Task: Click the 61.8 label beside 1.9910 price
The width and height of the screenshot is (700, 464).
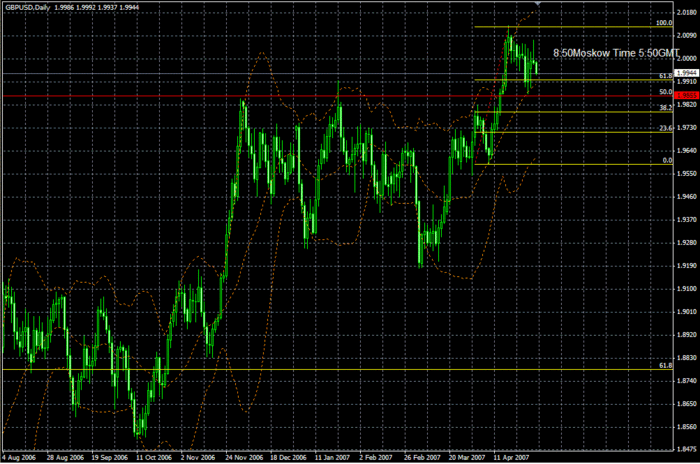Action: coord(666,76)
